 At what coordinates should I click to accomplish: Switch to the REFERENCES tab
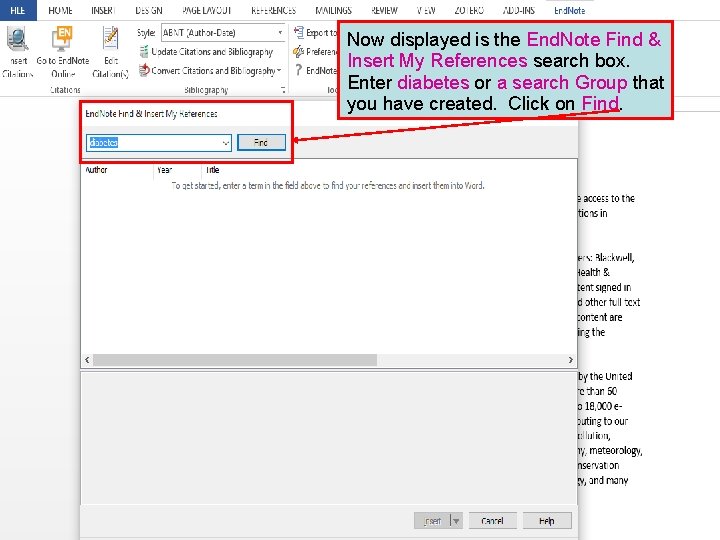(x=274, y=10)
